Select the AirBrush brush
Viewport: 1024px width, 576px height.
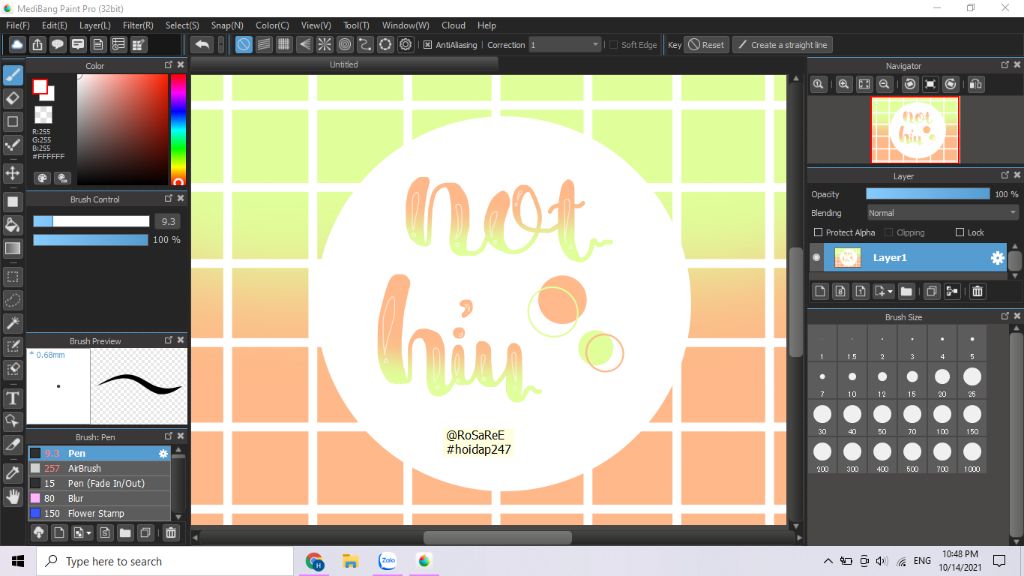tap(99, 468)
